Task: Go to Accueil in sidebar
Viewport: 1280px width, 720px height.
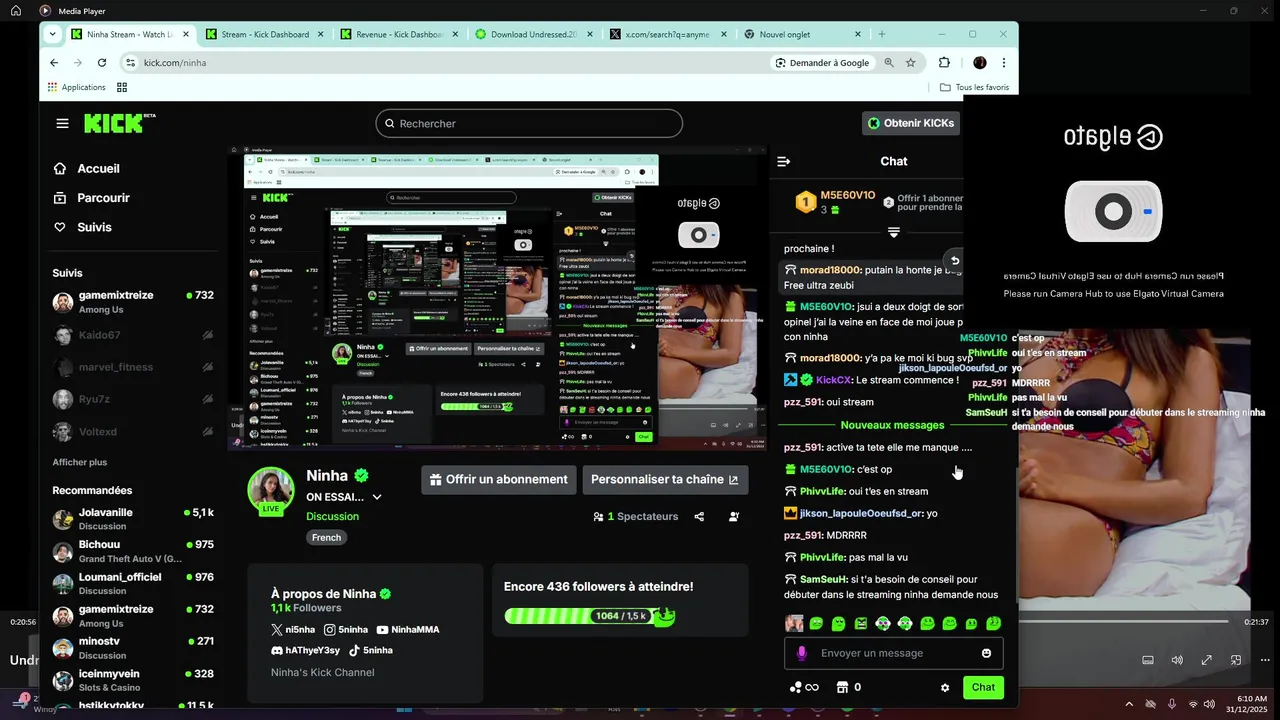Action: (86, 168)
